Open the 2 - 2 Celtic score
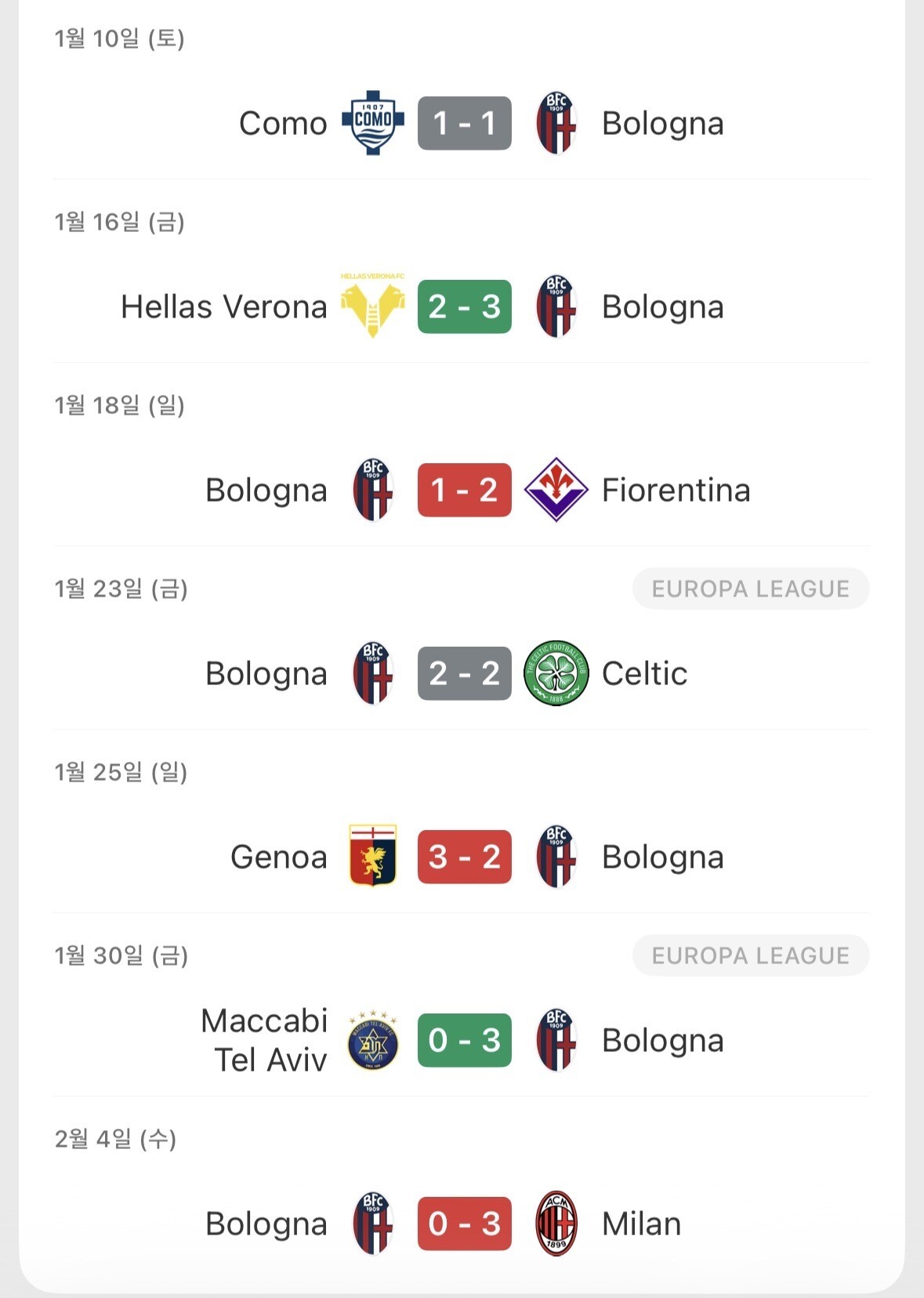Screen dimensions: 924x1298 (465, 673)
